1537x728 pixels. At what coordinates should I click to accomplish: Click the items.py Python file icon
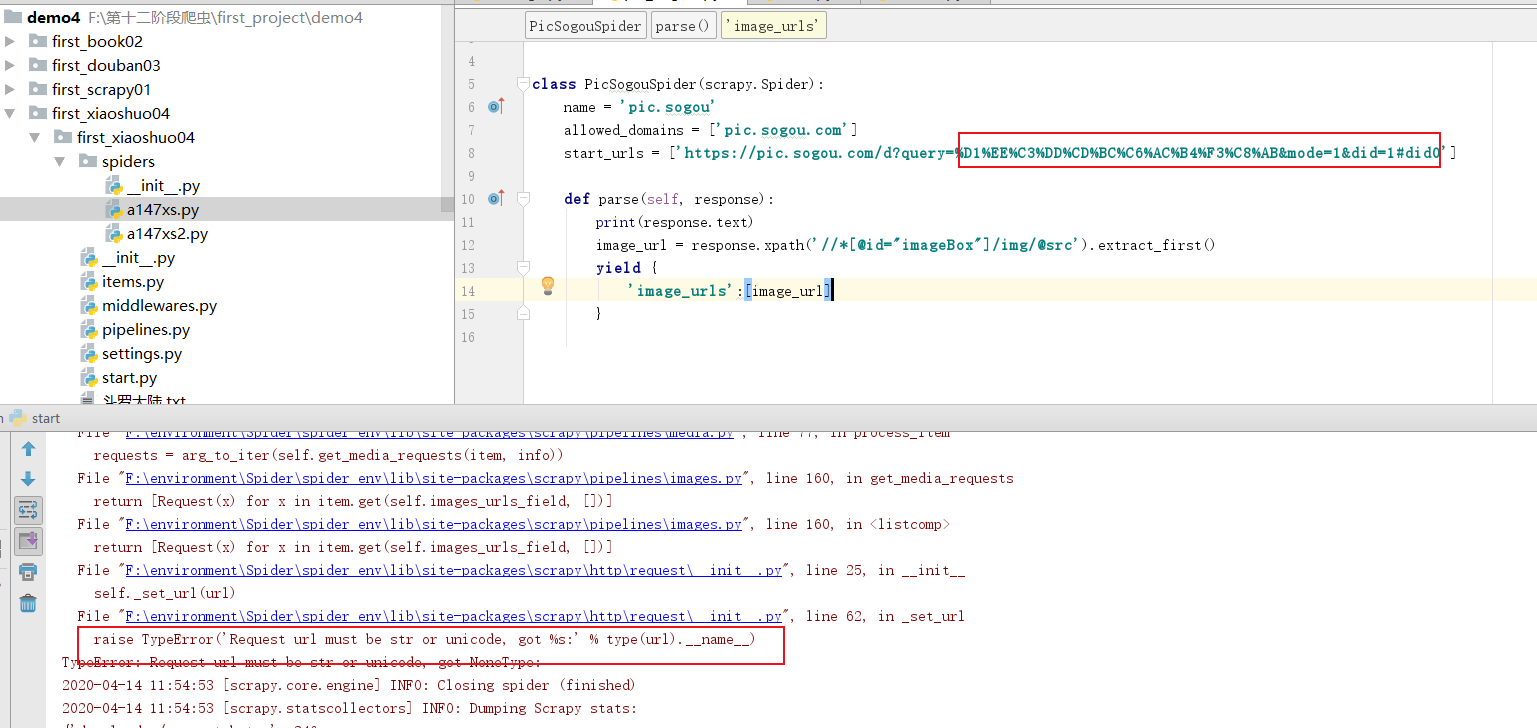[89, 281]
